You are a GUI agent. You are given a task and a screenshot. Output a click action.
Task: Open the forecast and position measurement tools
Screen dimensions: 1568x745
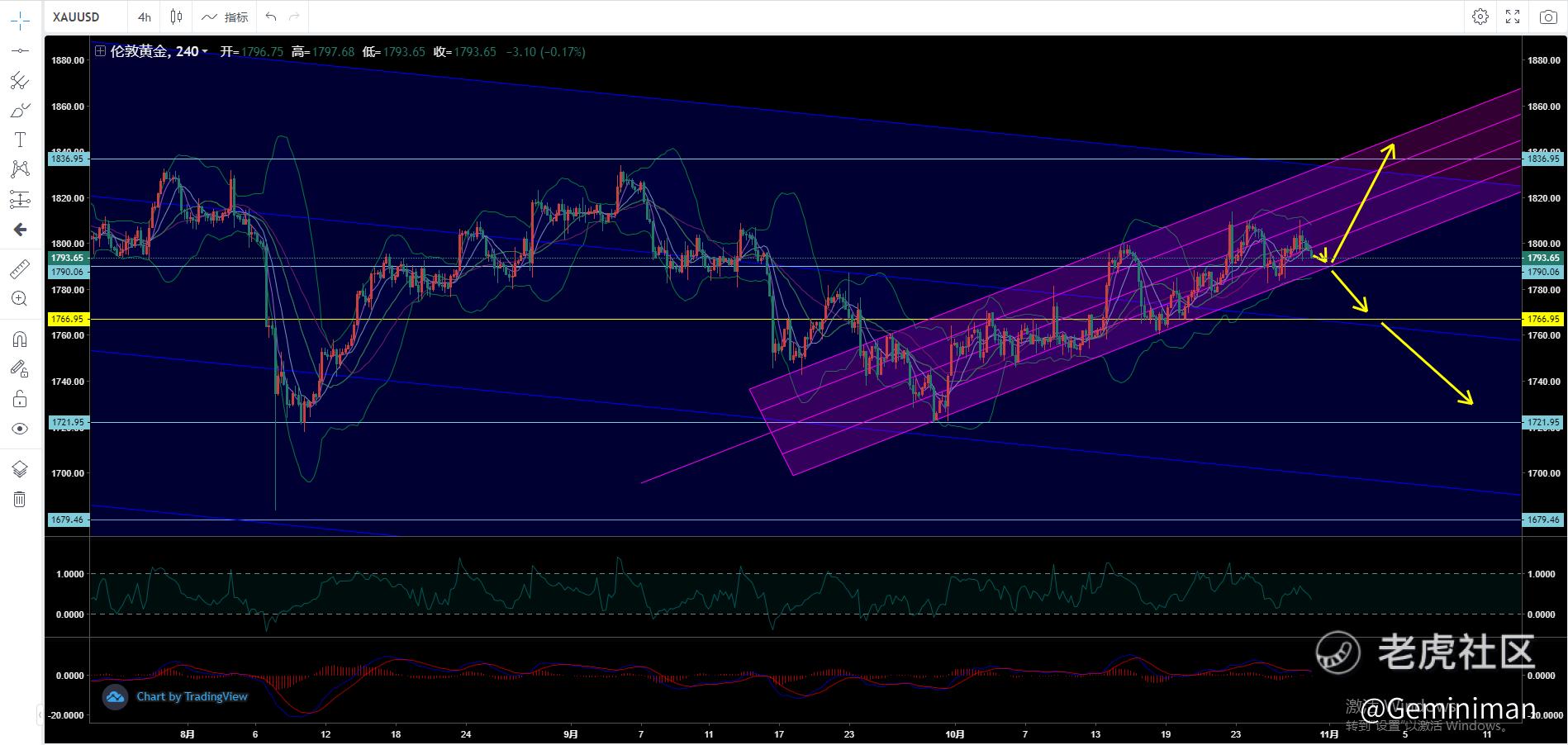point(20,199)
